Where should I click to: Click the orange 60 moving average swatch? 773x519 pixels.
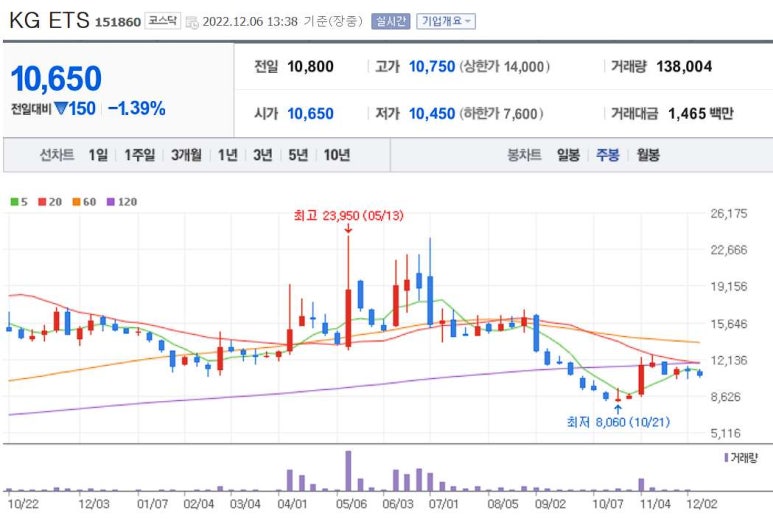click(x=76, y=202)
